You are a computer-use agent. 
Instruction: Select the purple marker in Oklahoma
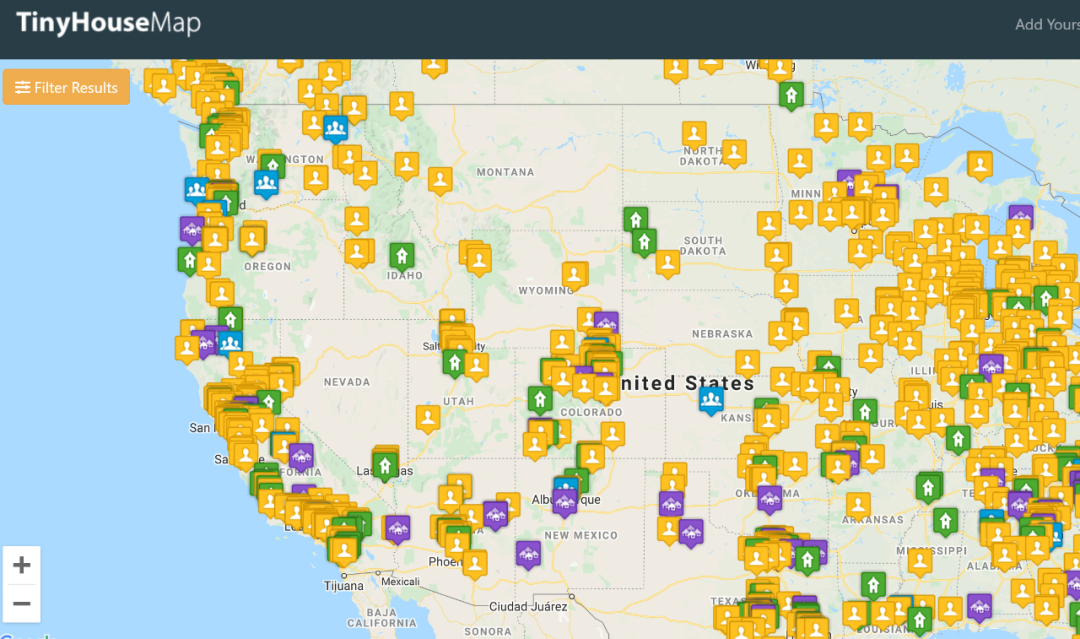[x=769, y=499]
